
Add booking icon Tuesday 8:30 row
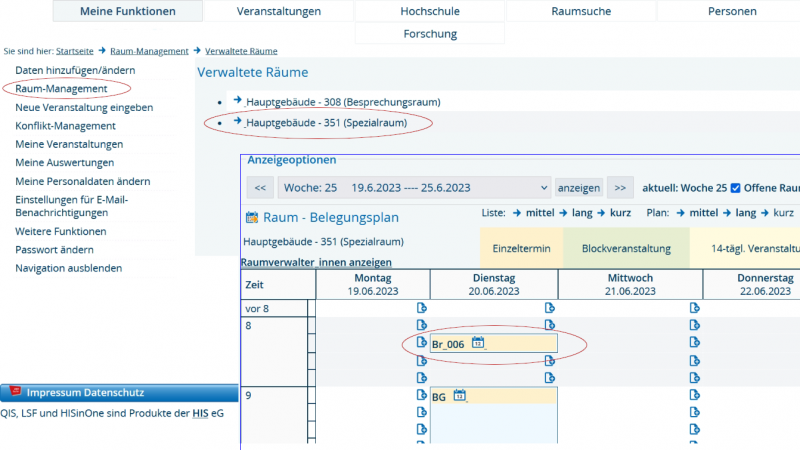coord(549,361)
